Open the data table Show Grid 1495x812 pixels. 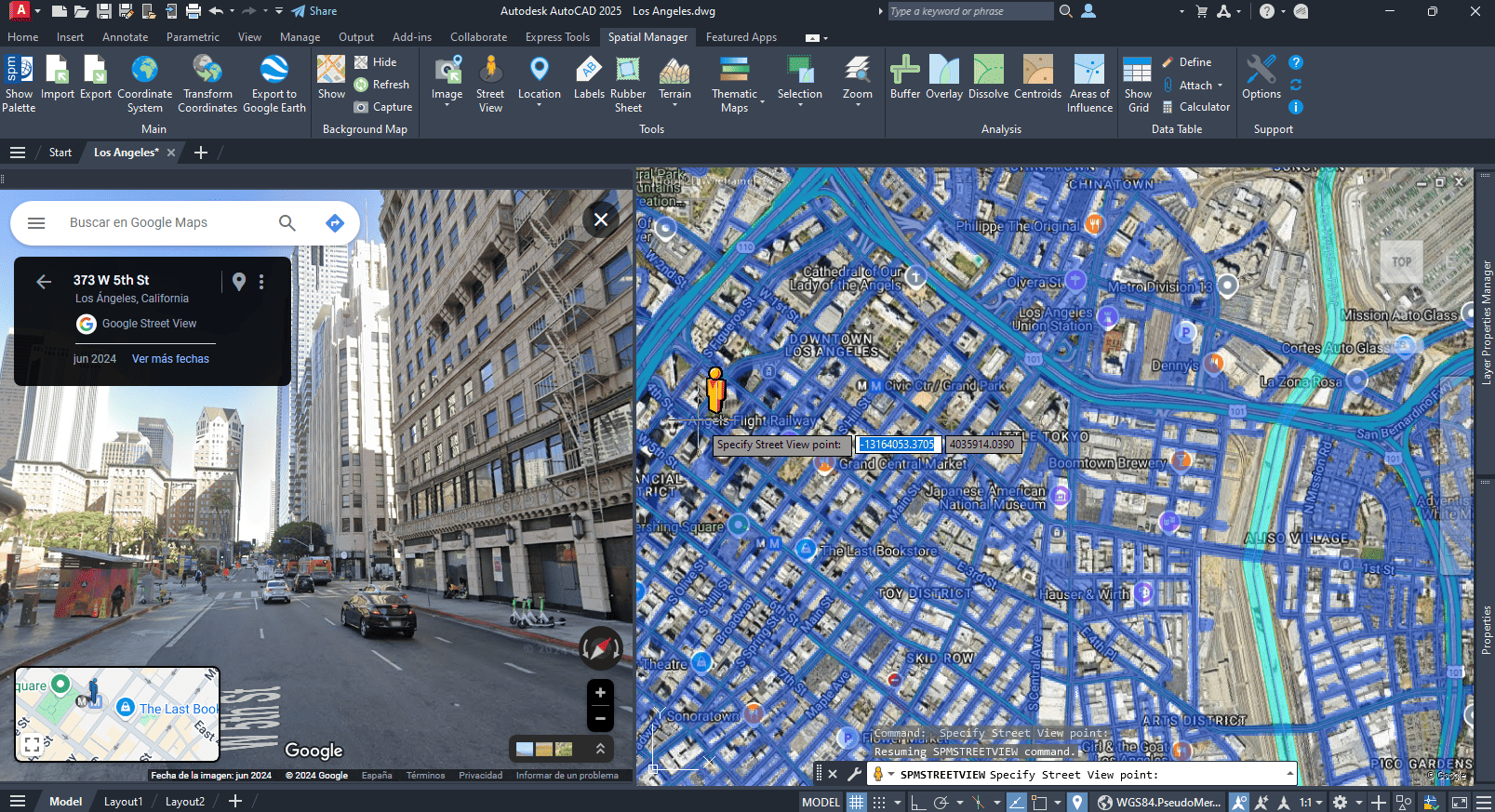(1138, 83)
